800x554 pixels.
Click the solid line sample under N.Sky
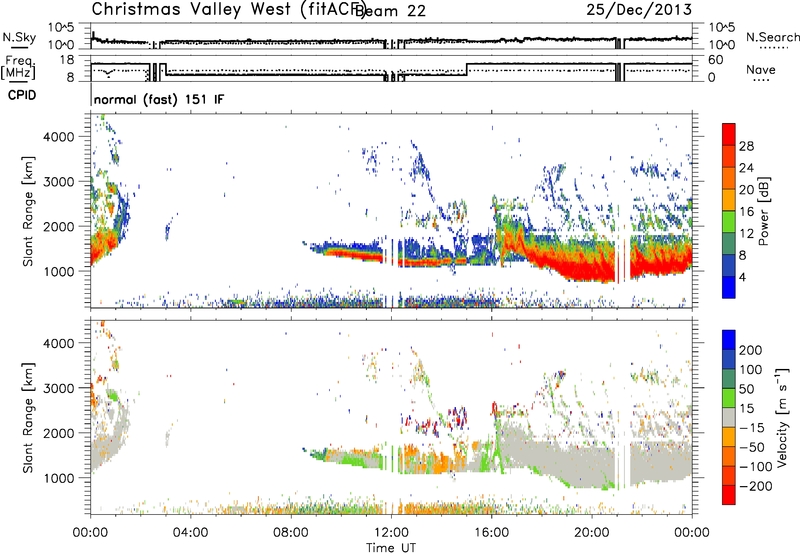pos(19,47)
